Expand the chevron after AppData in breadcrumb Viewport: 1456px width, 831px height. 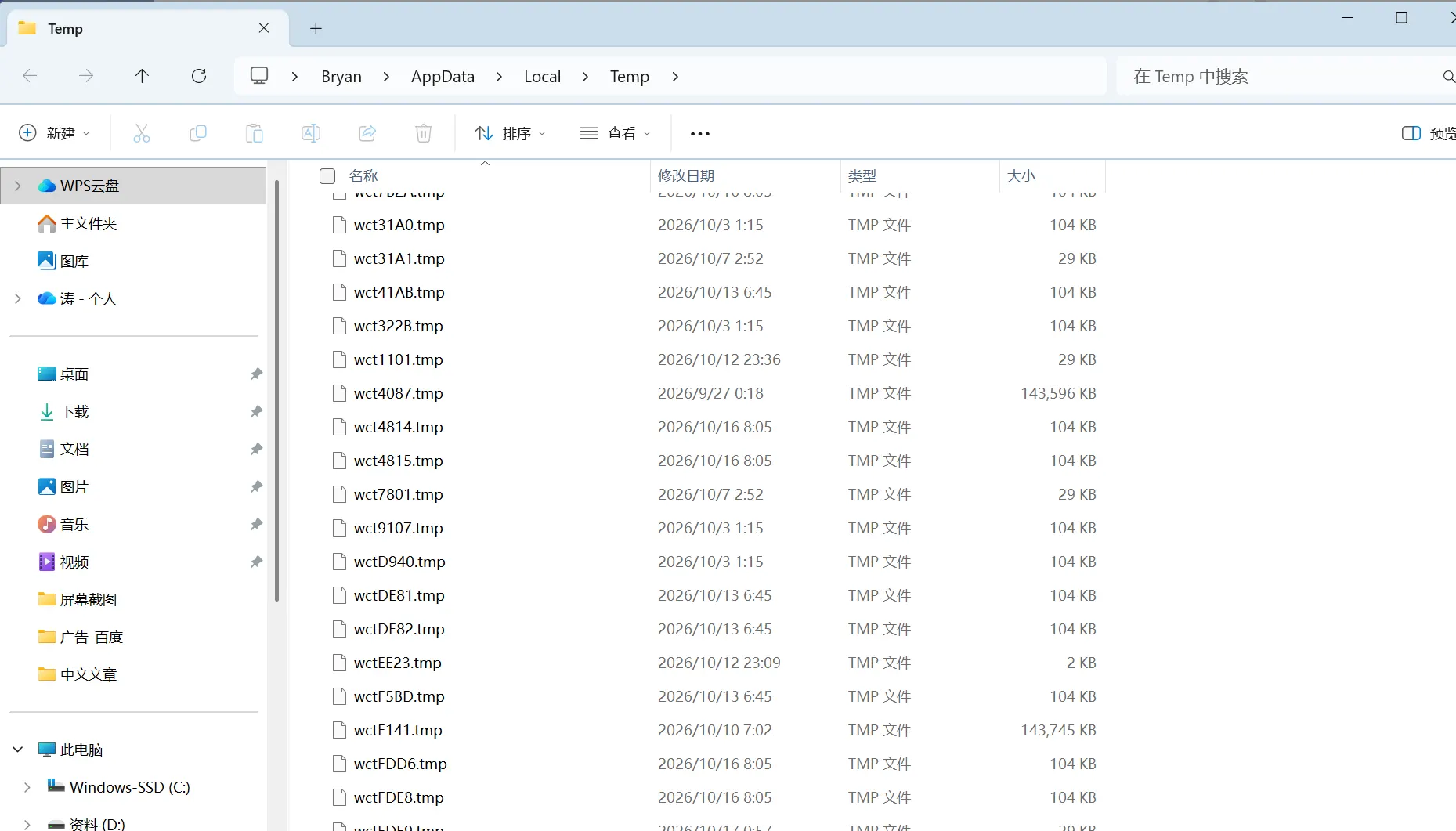point(499,77)
